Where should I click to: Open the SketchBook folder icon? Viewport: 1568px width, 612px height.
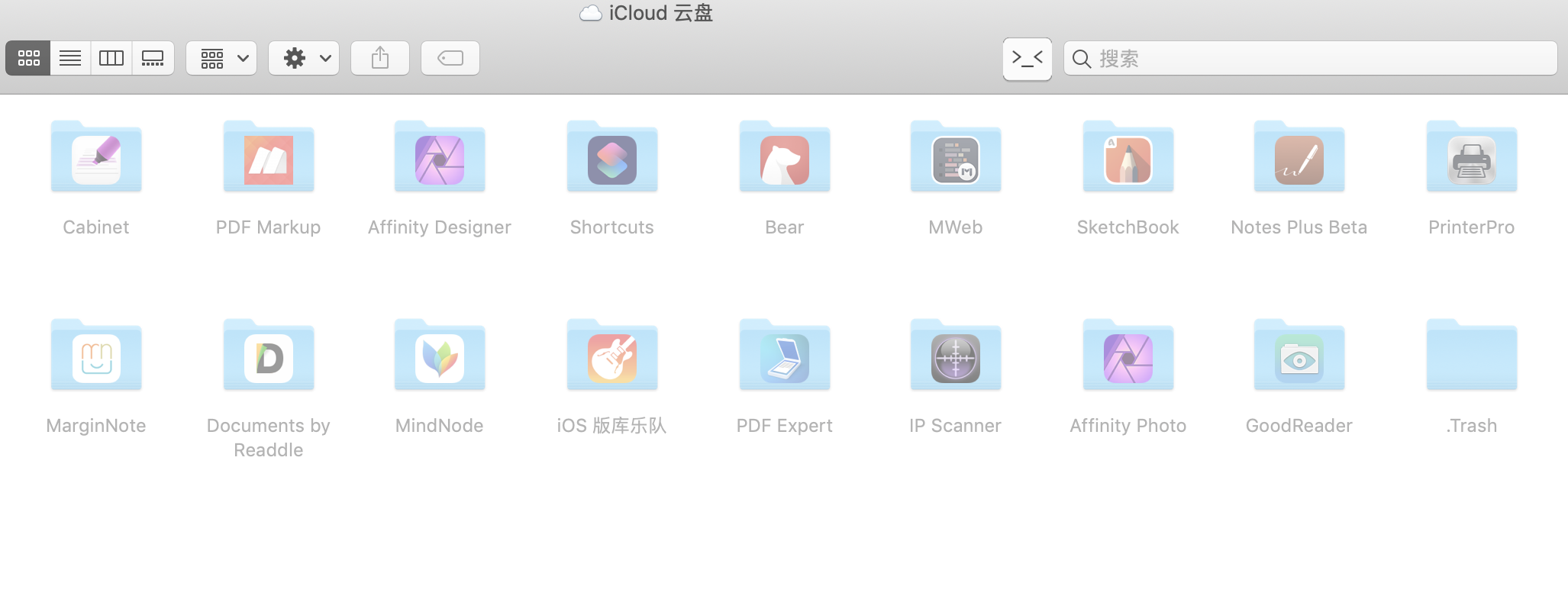(1128, 156)
